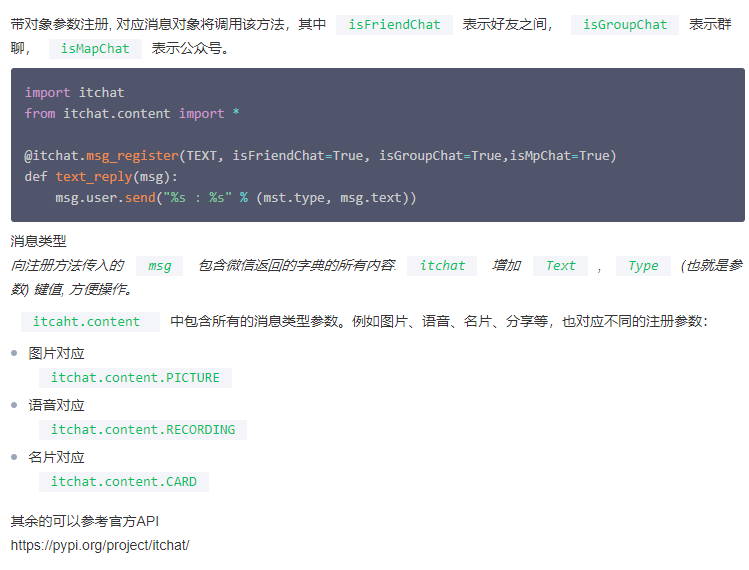Click the itchat.content.CARD code tag
This screenshot has height=570, width=749.
coord(124,482)
